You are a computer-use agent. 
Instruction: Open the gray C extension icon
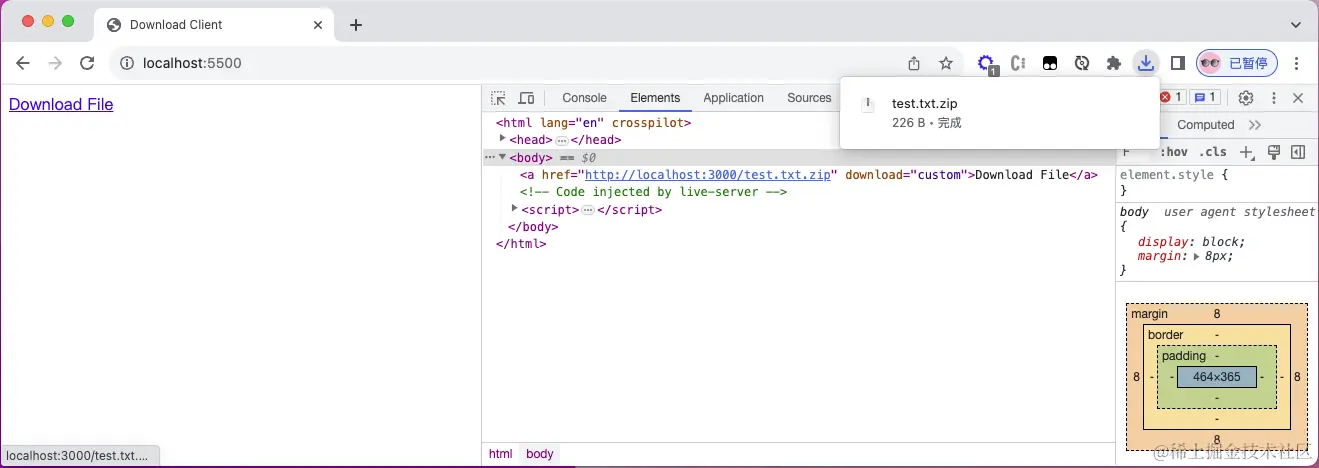(1019, 63)
